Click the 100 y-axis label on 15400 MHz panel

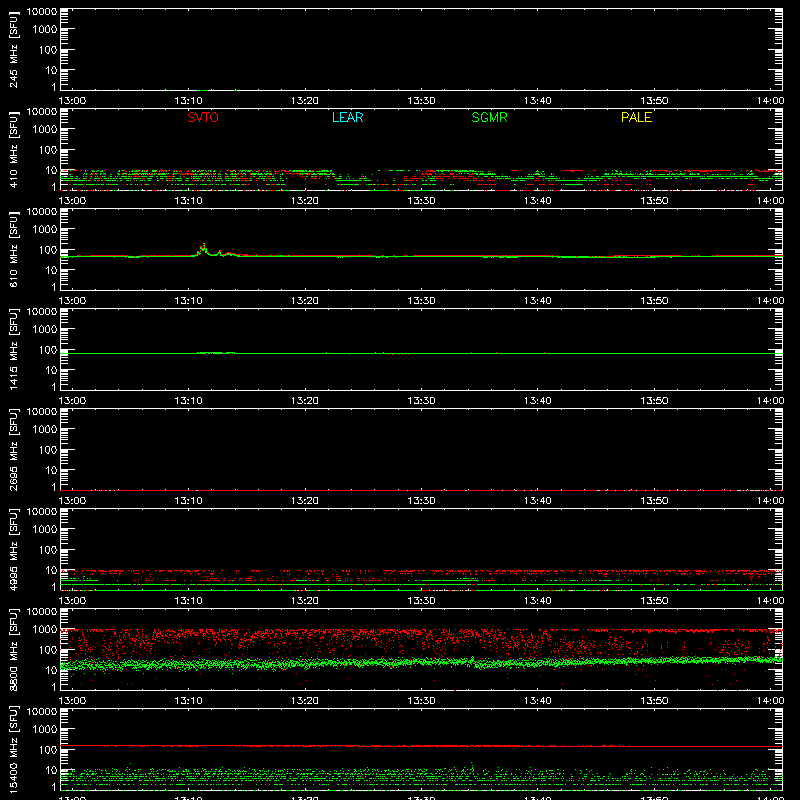pos(48,750)
